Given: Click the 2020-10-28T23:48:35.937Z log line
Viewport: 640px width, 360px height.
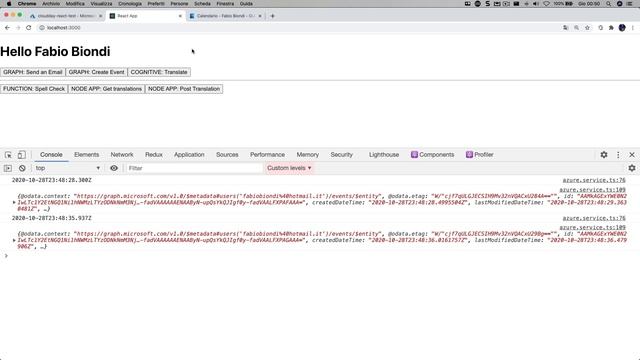Looking at the screenshot, I should [x=51, y=218].
